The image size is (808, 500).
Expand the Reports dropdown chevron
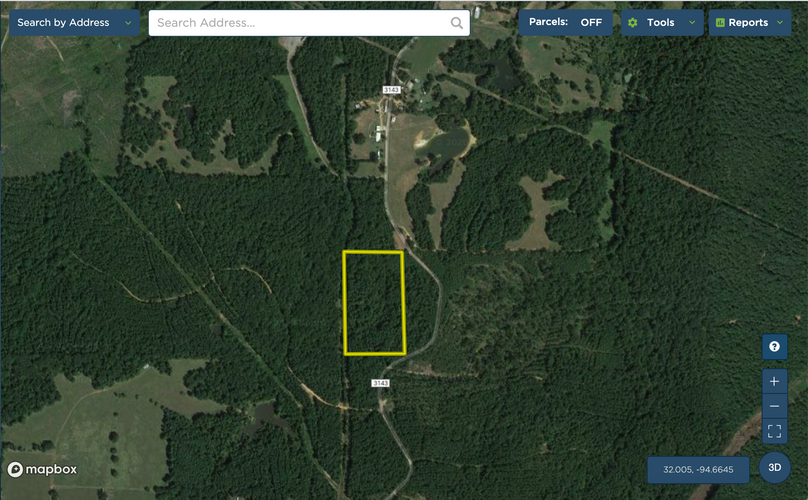(780, 23)
